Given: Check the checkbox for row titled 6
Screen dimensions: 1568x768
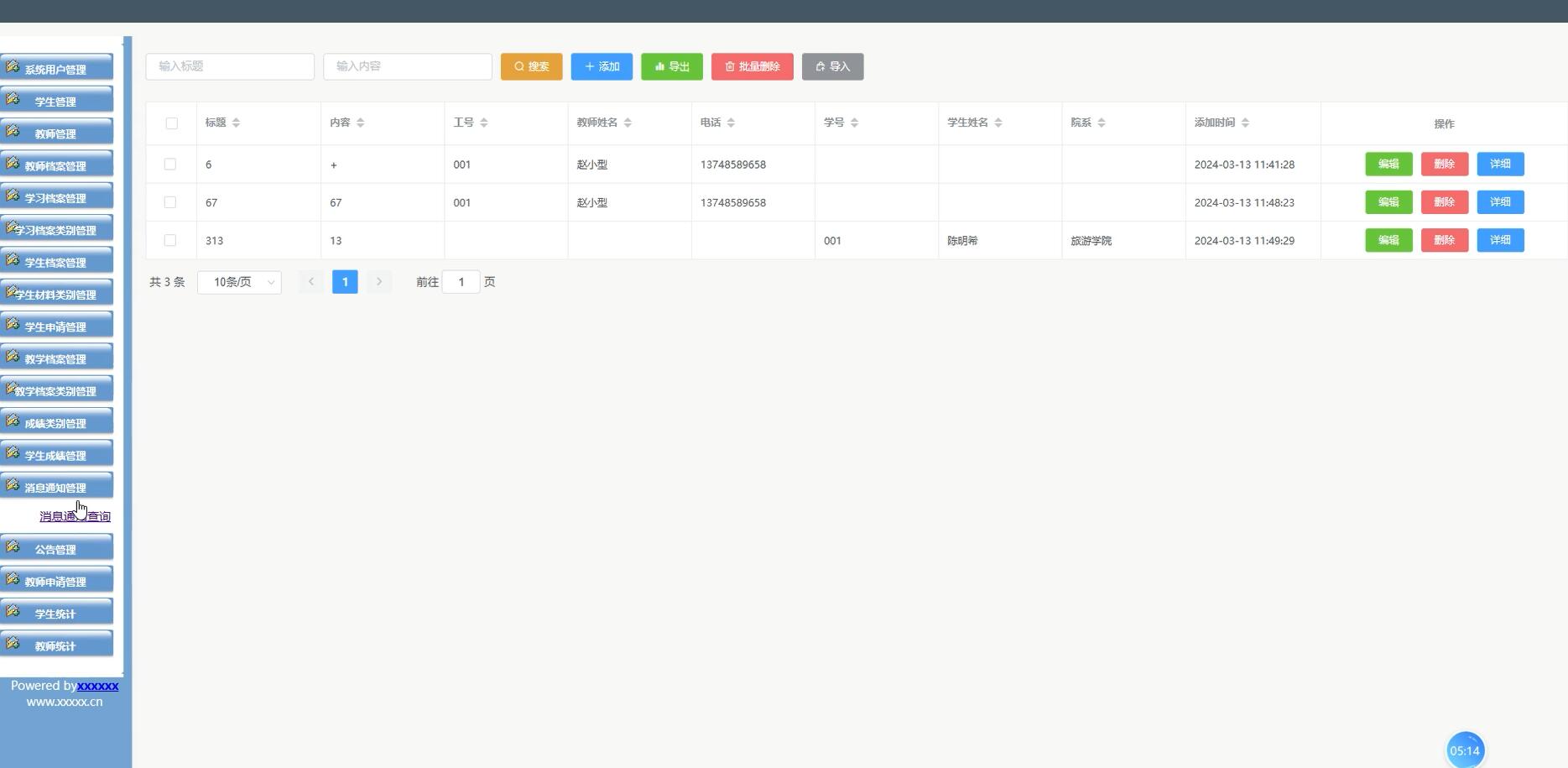Looking at the screenshot, I should tap(170, 164).
